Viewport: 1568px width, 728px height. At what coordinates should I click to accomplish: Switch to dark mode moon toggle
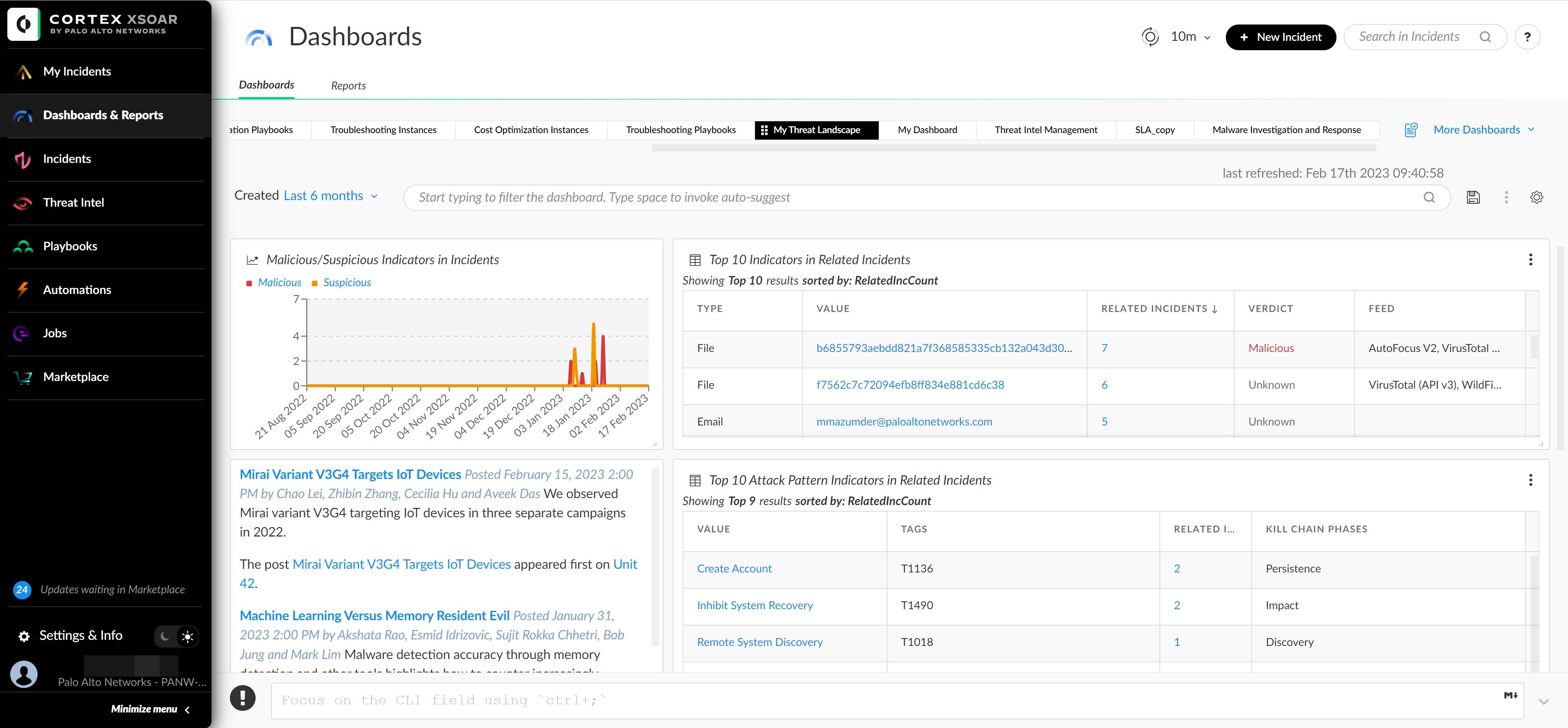[x=165, y=636]
